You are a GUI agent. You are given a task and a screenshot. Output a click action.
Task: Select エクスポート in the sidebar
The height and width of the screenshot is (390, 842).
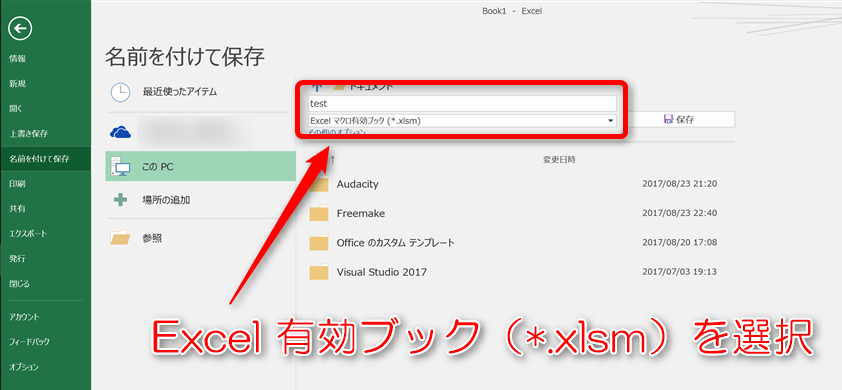click(28, 234)
